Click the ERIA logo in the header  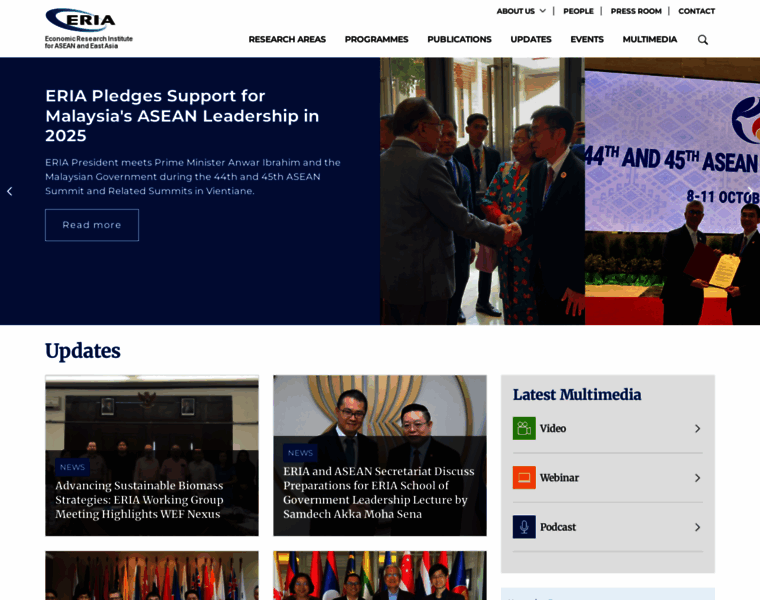[x=89, y=29]
